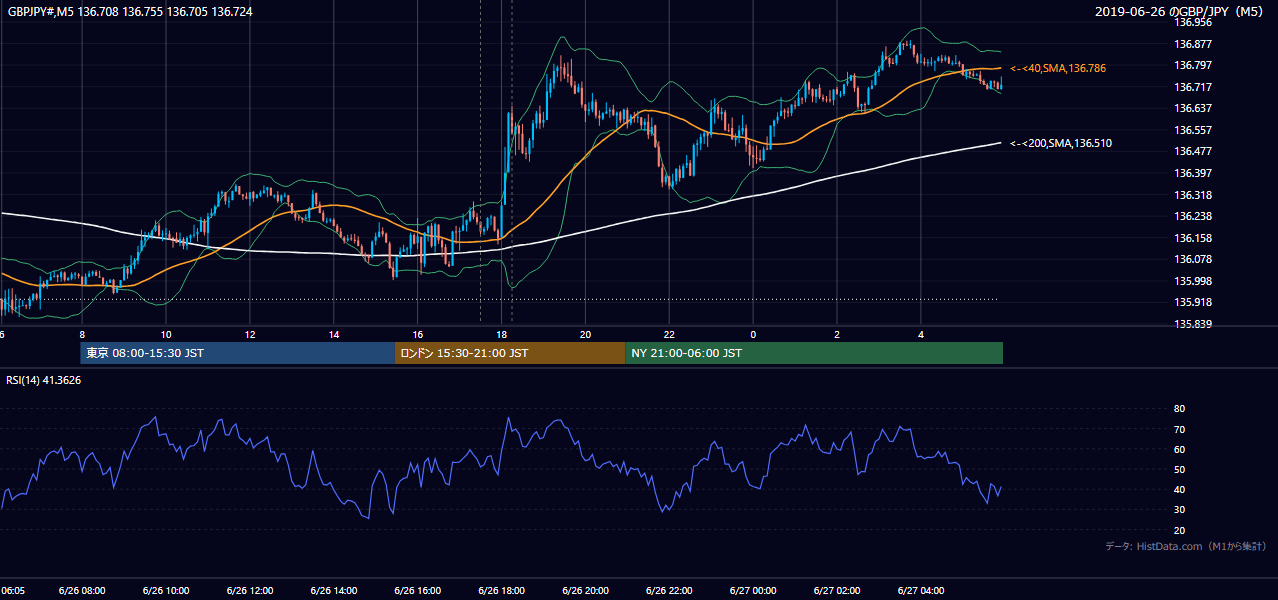Click RSI axis level 30

(1179, 510)
